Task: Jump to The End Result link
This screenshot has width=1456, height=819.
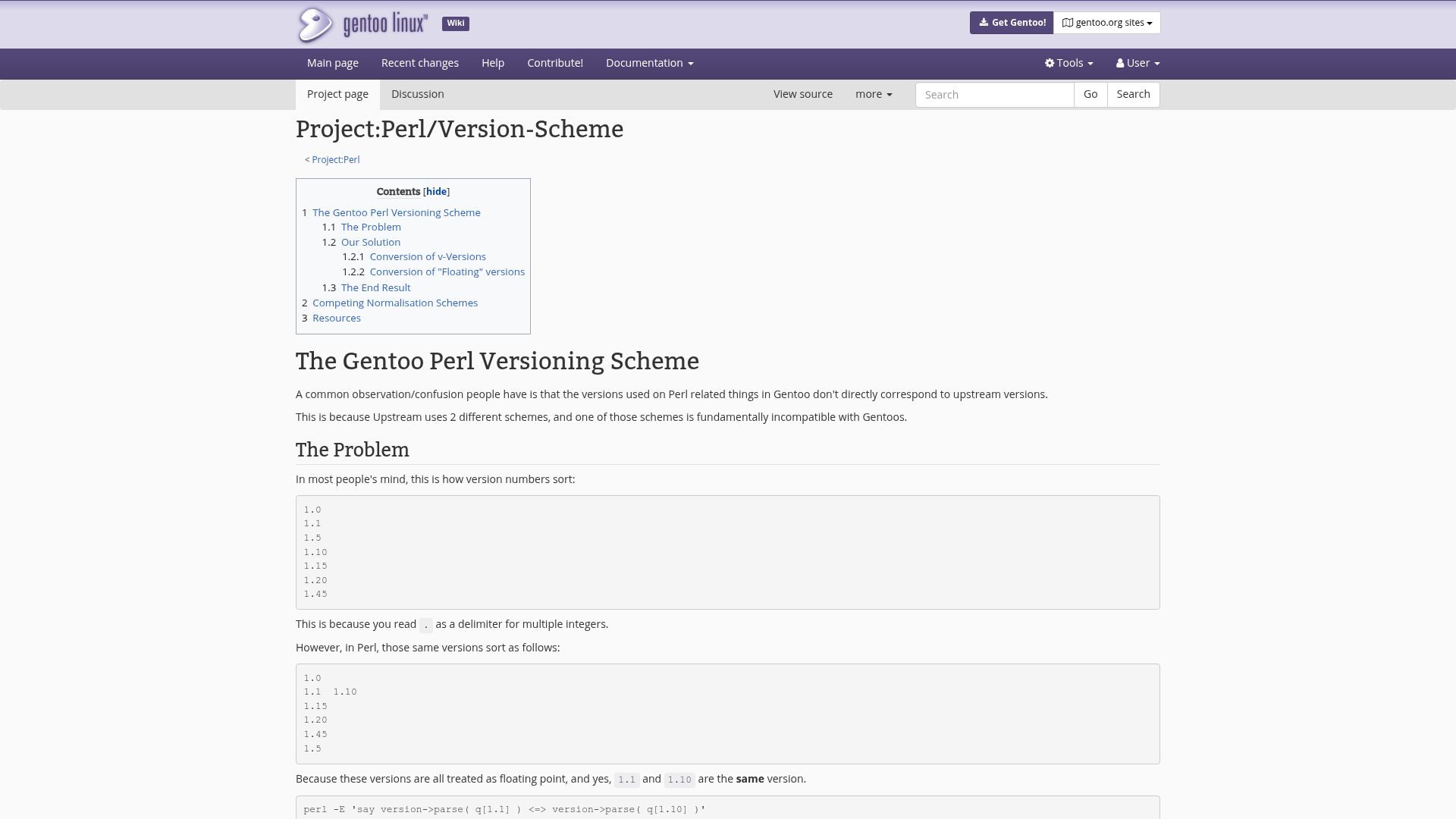Action: tap(376, 288)
